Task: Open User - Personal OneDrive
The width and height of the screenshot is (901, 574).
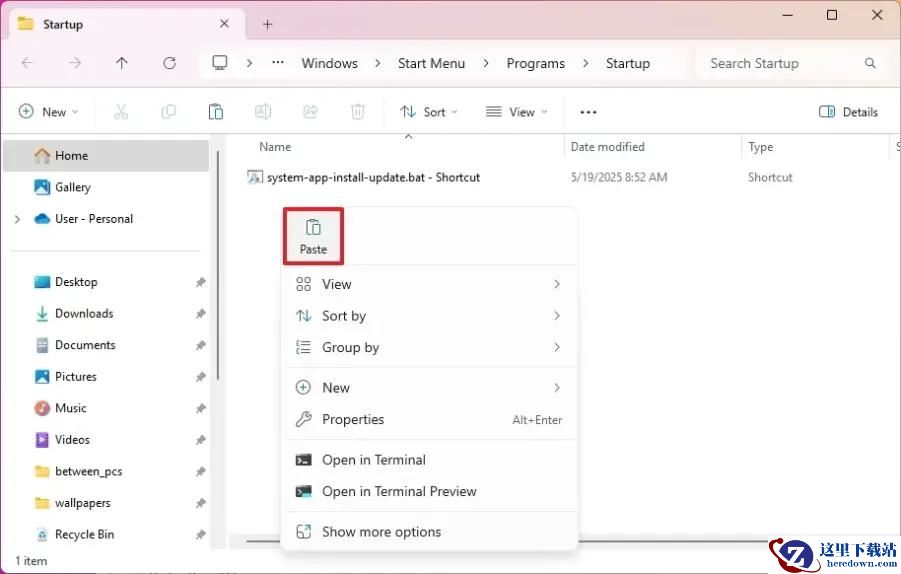Action: point(106,219)
